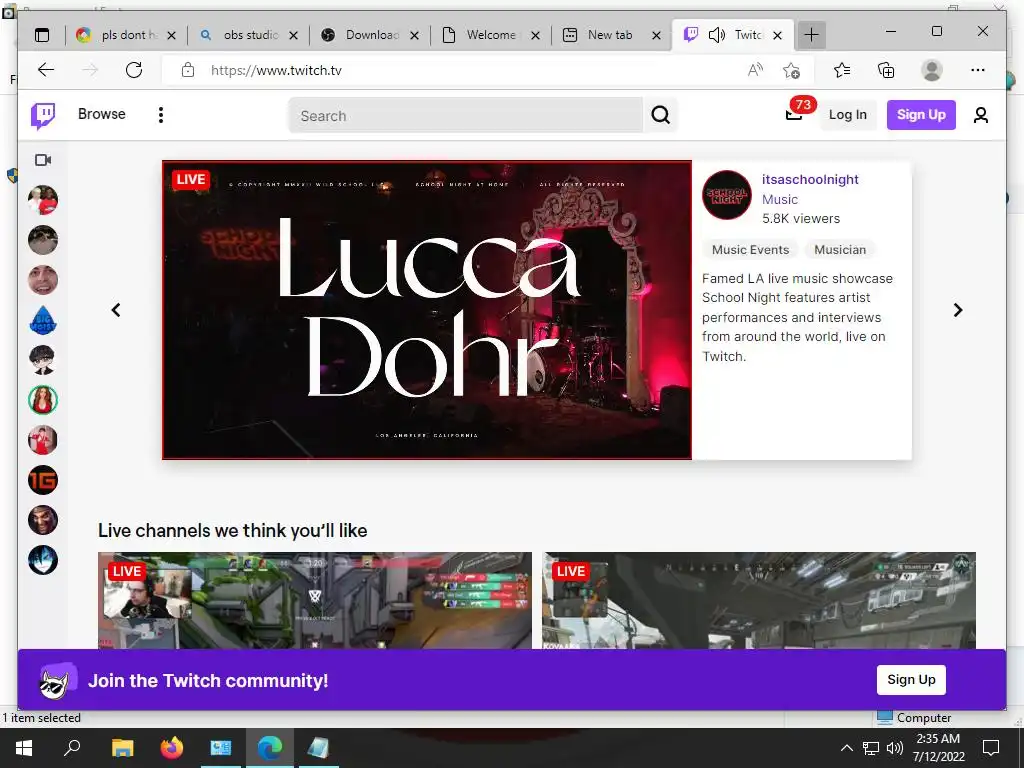Open itsaschoolnight channel link
The width and height of the screenshot is (1024, 768).
click(x=810, y=180)
